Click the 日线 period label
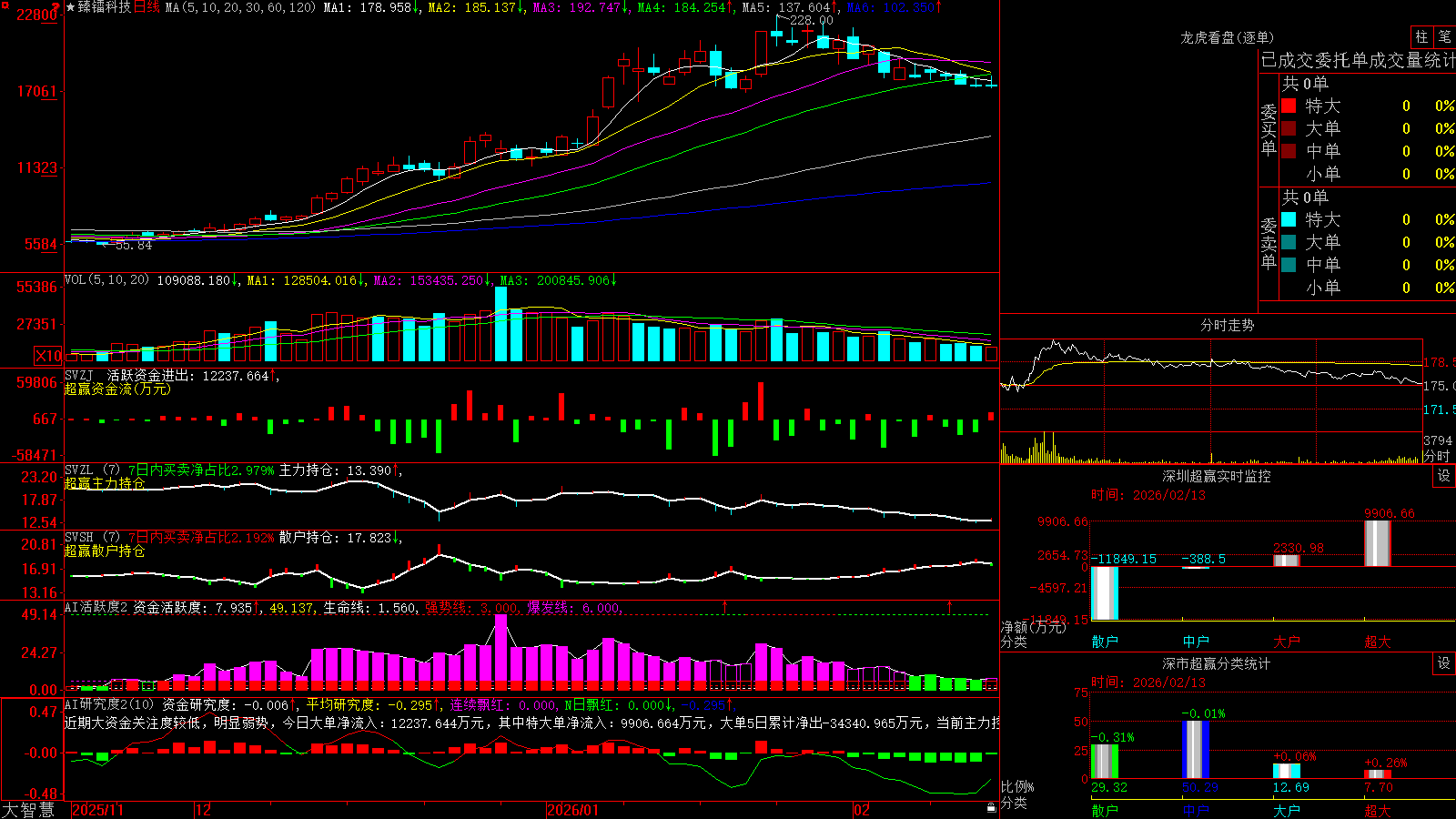Viewport: 1456px width, 819px height. pyautogui.click(x=147, y=7)
